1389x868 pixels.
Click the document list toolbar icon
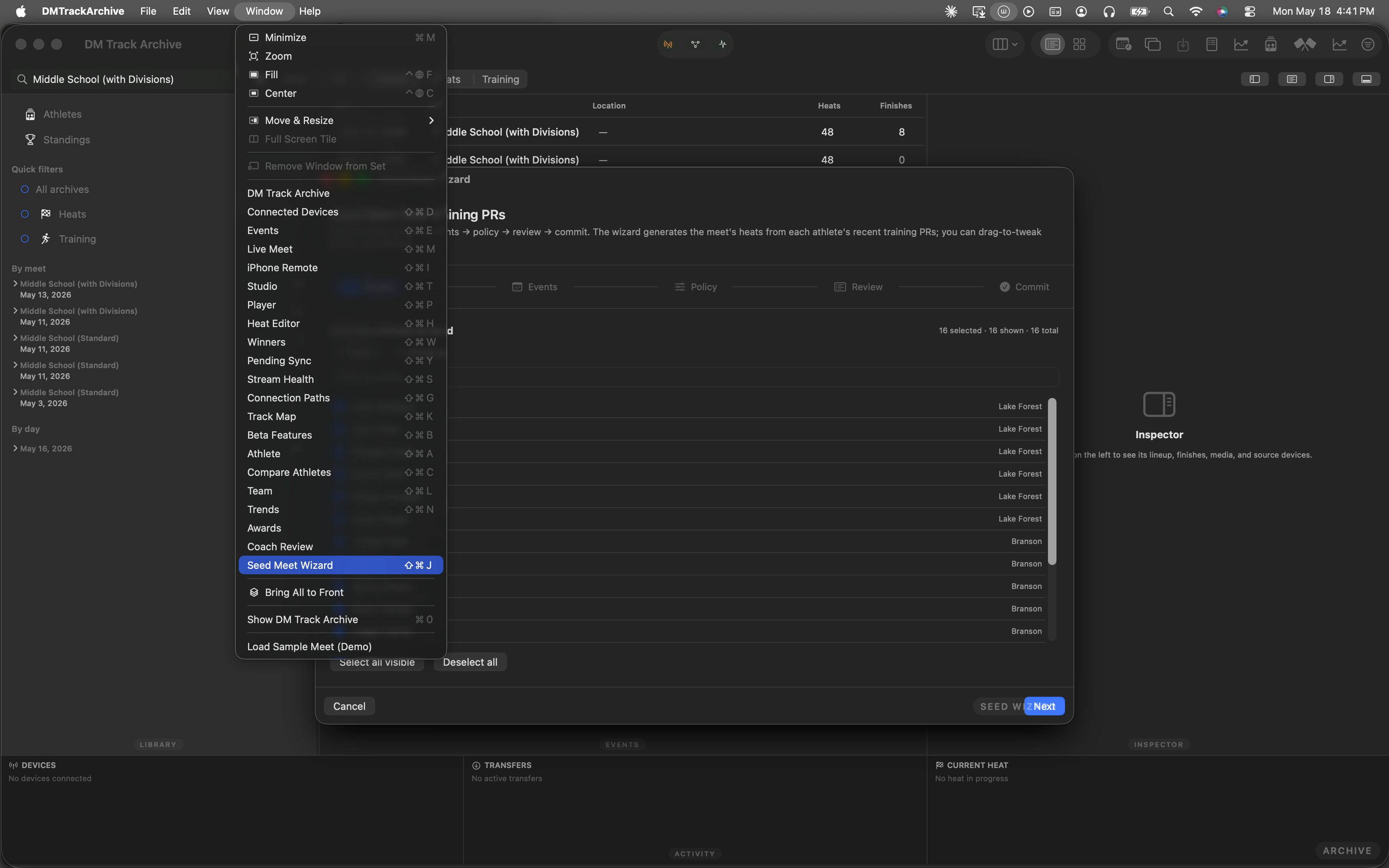click(x=1211, y=44)
